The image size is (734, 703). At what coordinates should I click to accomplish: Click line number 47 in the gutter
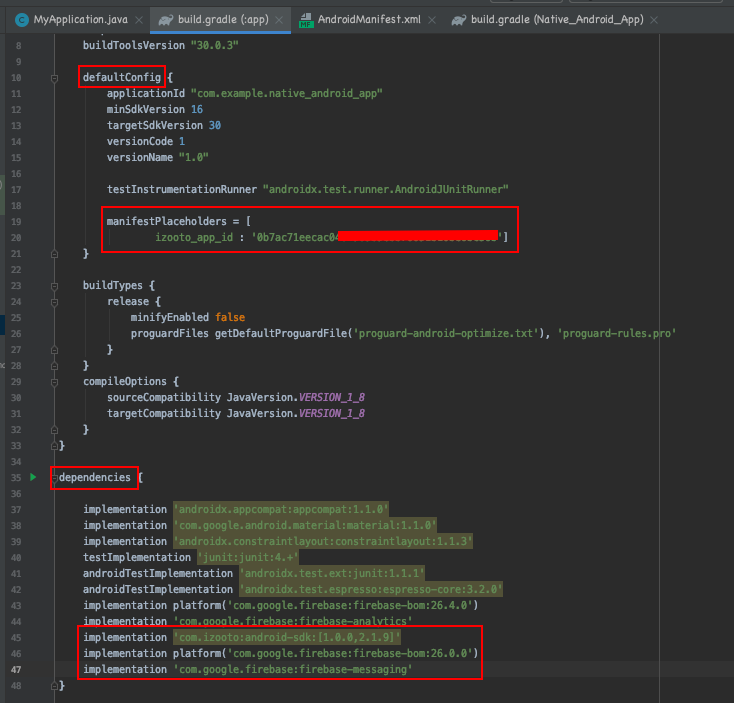16,669
